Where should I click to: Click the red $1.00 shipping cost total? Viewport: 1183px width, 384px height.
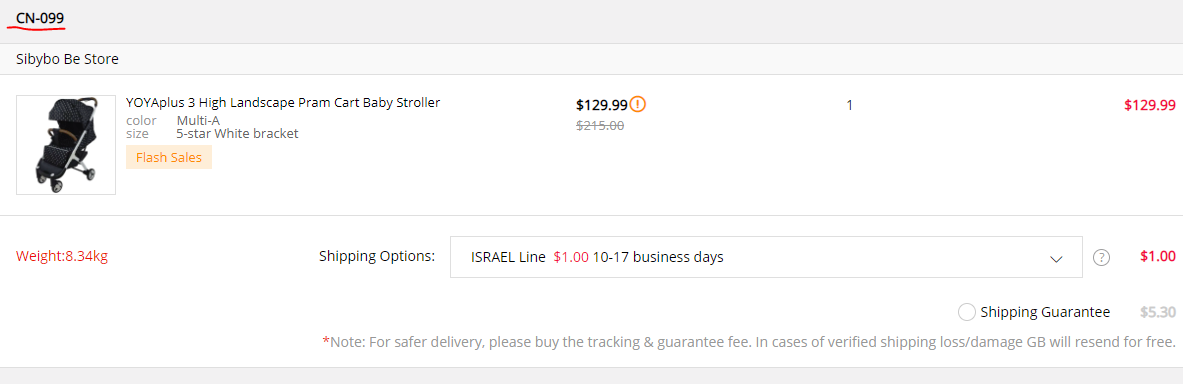tap(1157, 257)
